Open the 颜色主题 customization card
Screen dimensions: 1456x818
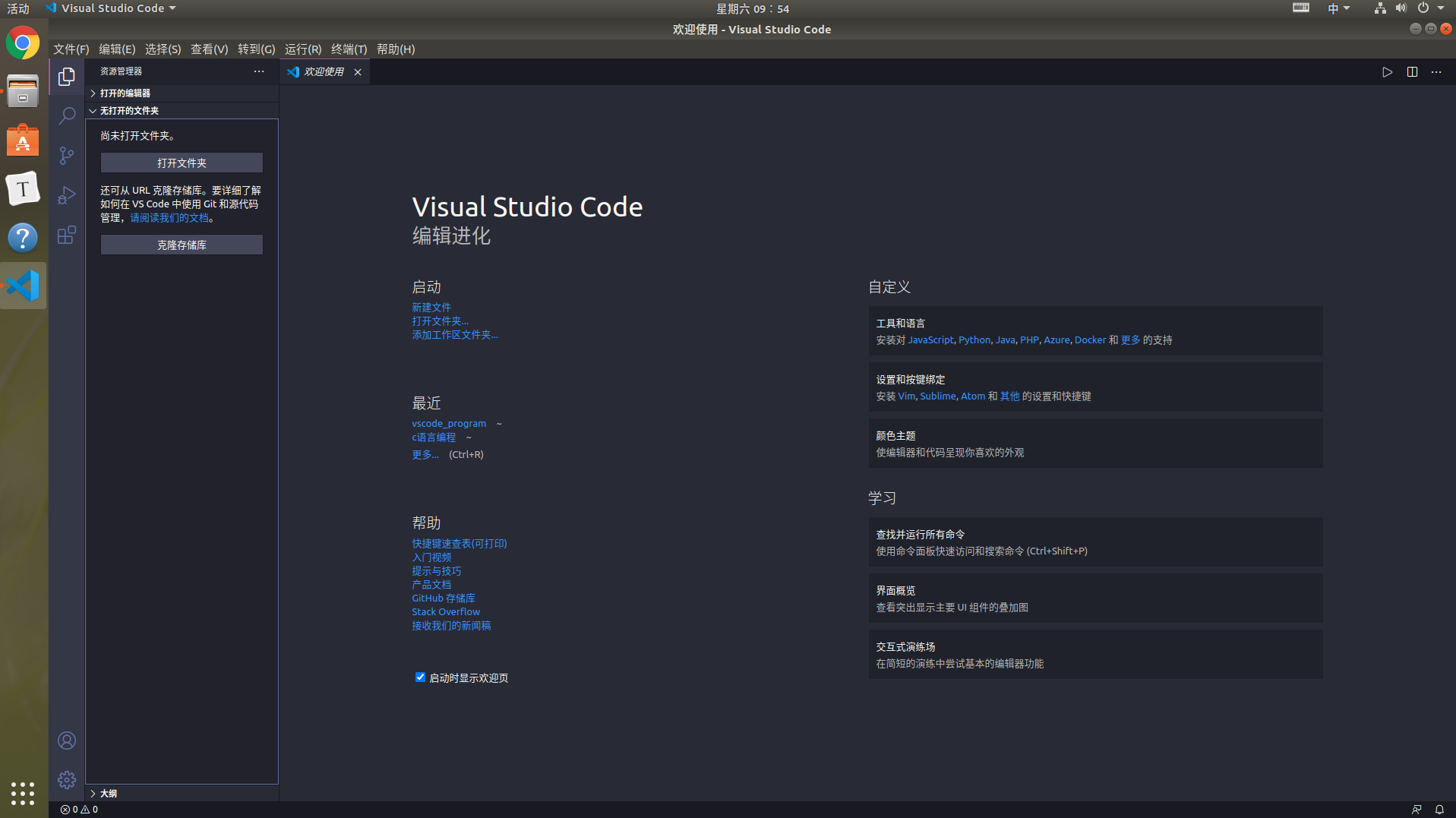(x=1095, y=444)
